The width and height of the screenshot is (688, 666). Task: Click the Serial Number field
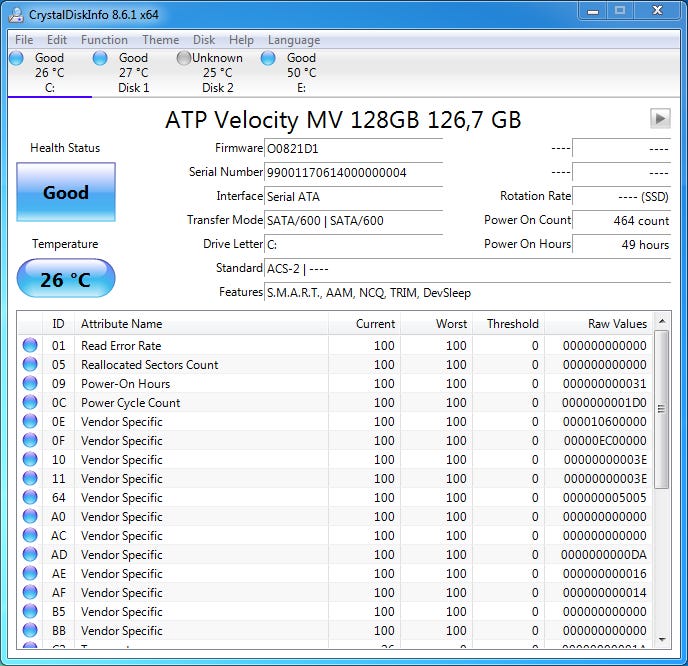[x=353, y=172]
